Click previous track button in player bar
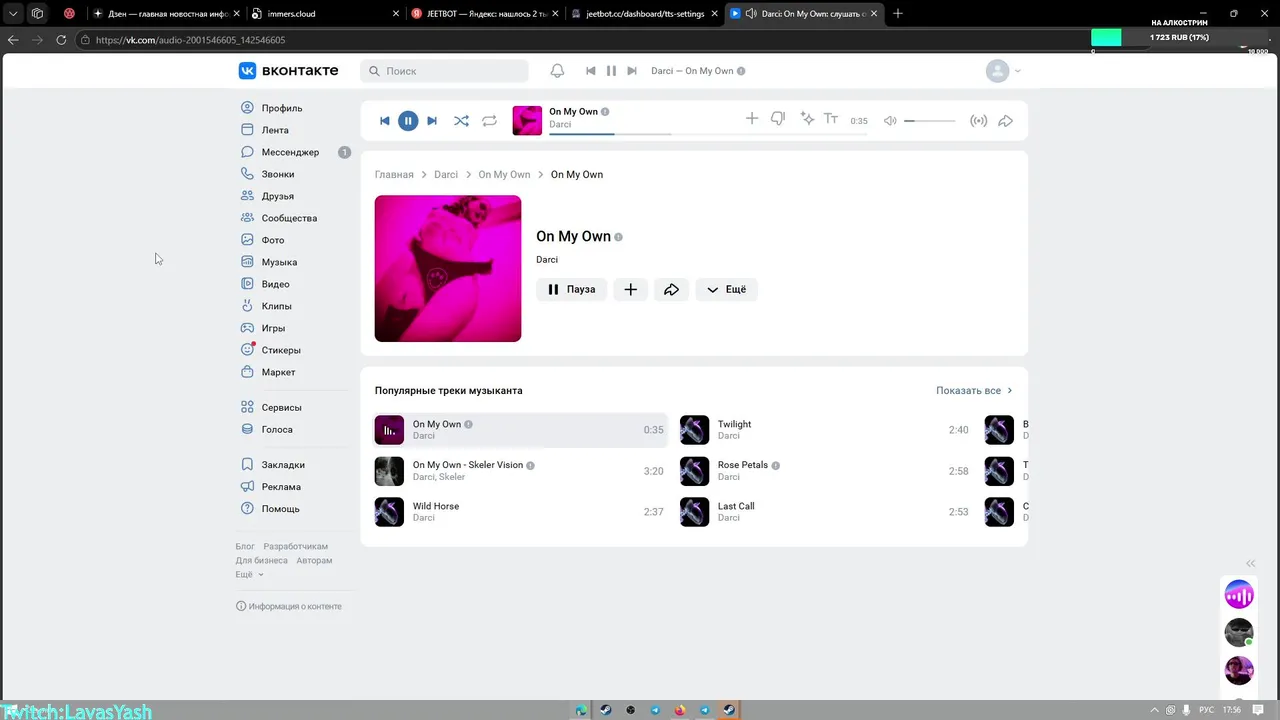This screenshot has height=720, width=1280. (385, 121)
